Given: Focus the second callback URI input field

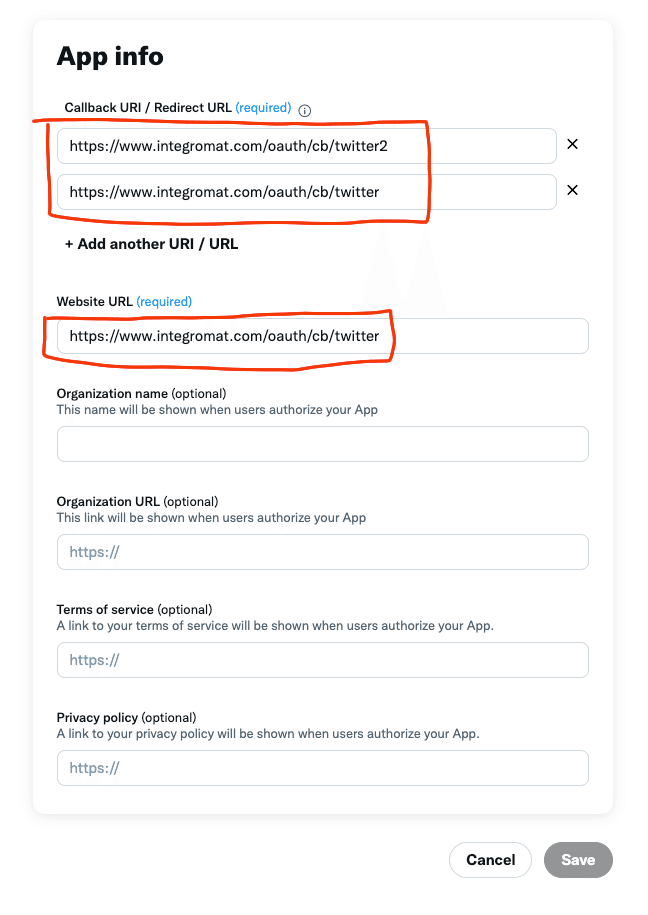Looking at the screenshot, I should click(306, 192).
